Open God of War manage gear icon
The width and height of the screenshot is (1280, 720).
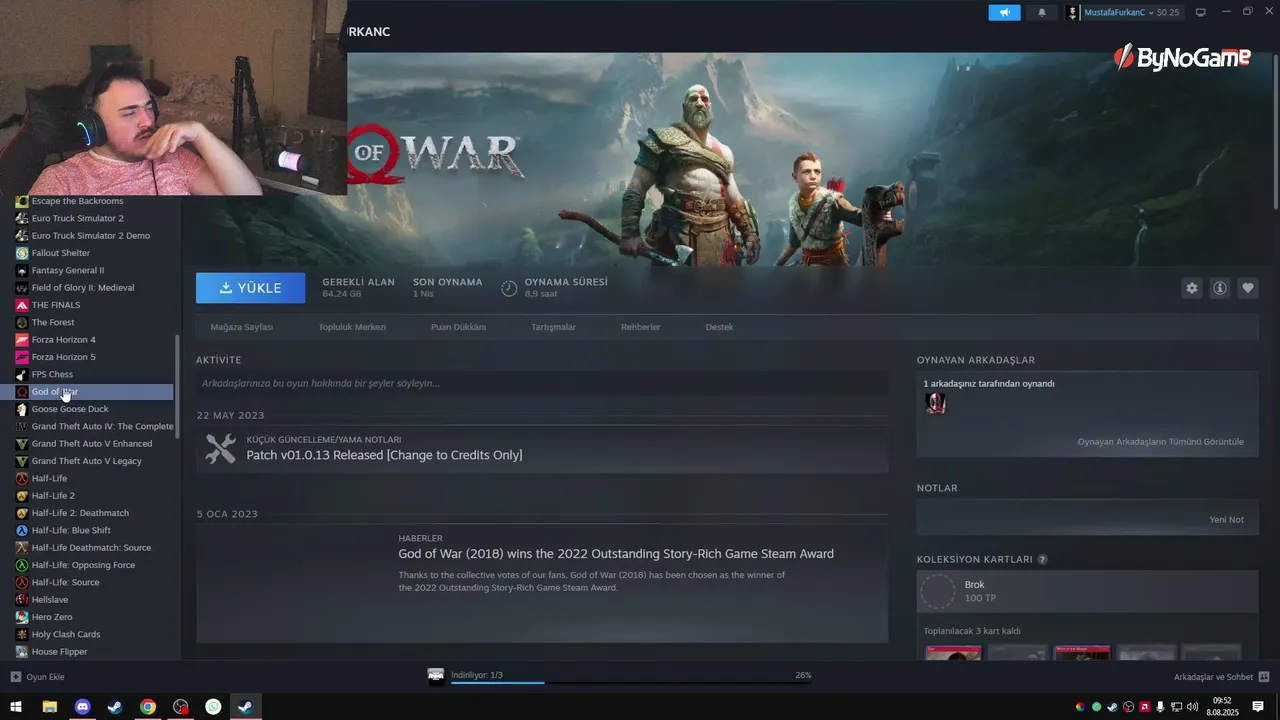click(1192, 288)
